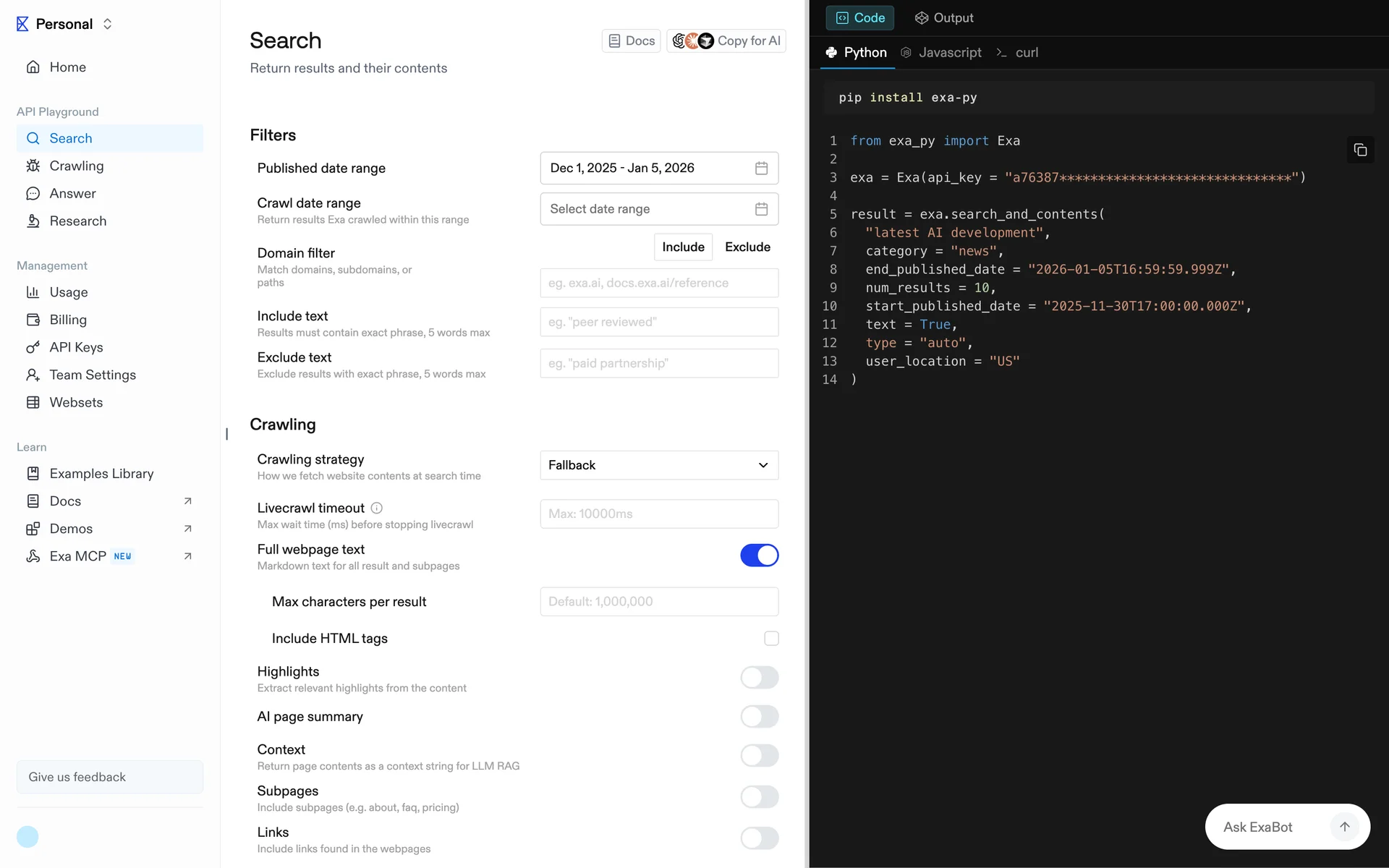This screenshot has height=868, width=1389.
Task: Turn off Full webpage text toggle
Action: pyautogui.click(x=759, y=556)
